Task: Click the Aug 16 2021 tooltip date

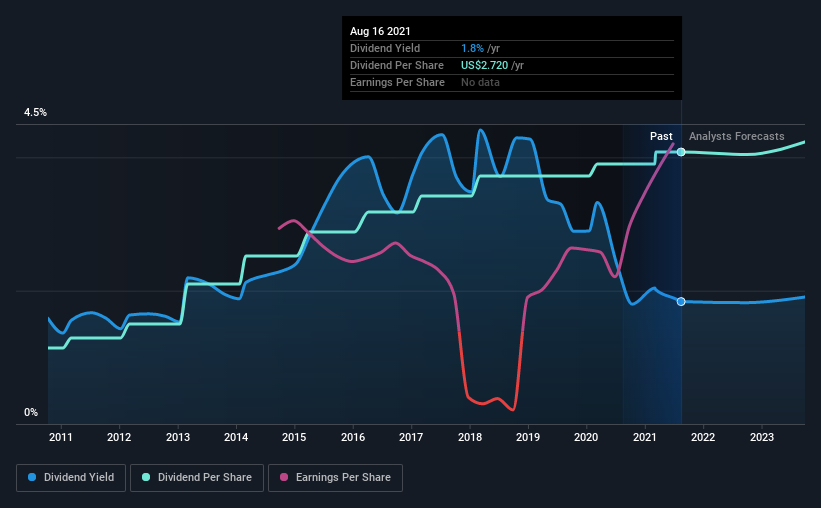Action: [380, 31]
